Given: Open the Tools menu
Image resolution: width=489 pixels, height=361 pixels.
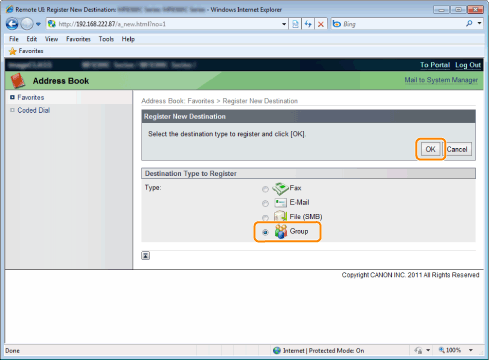Looking at the screenshot, I should click(x=106, y=39).
